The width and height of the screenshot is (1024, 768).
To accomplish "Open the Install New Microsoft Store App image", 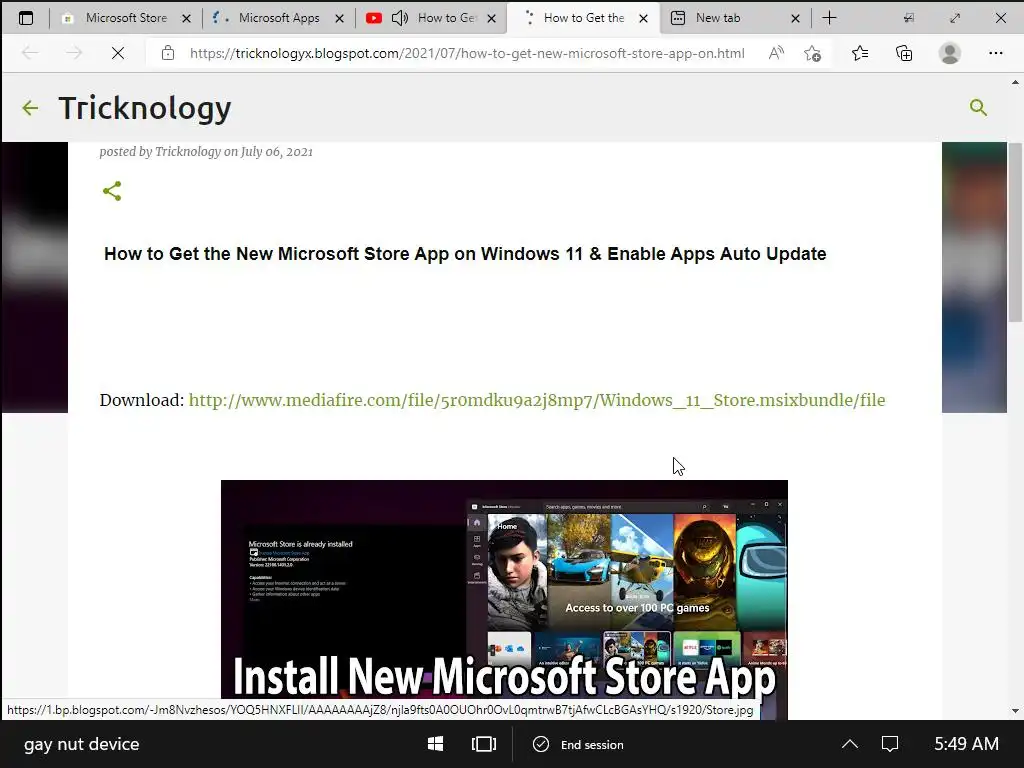I will pyautogui.click(x=504, y=600).
